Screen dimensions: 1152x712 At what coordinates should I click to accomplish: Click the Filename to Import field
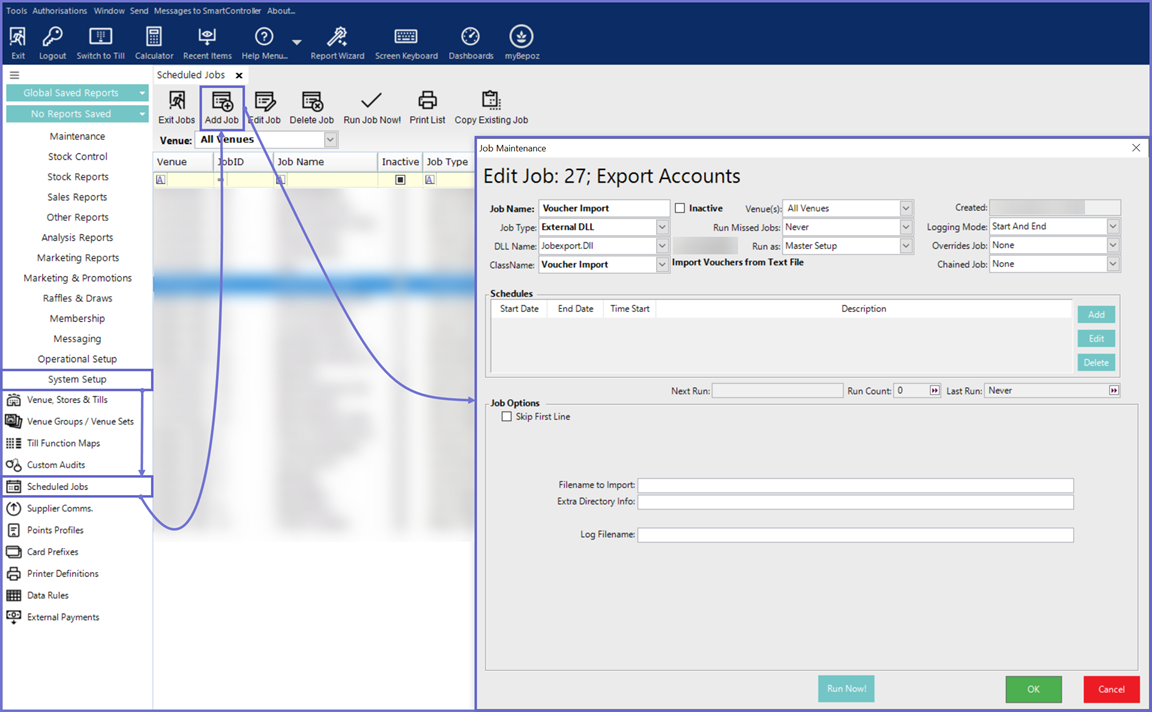point(855,485)
